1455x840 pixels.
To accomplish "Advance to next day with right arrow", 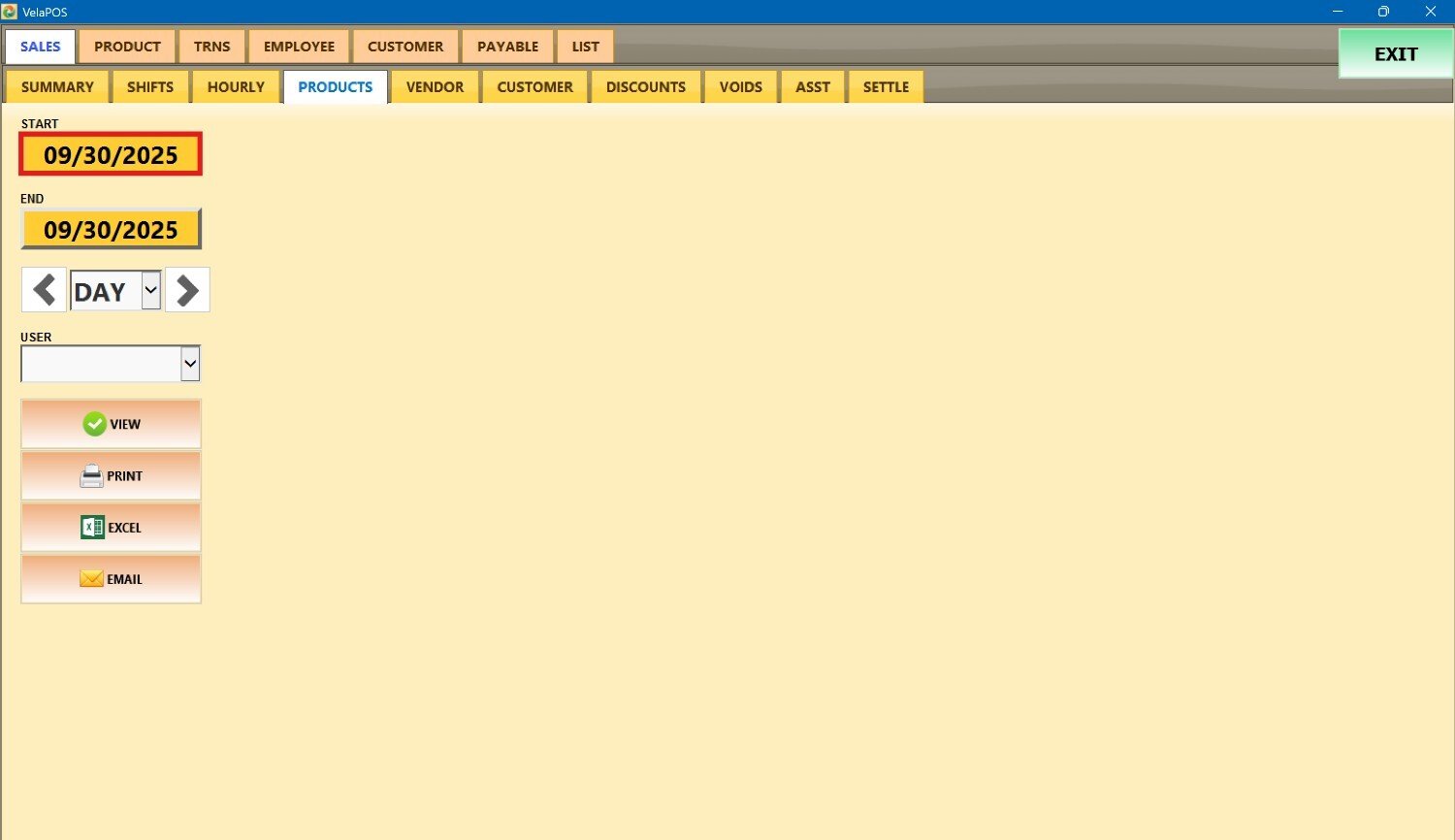I will [187, 290].
